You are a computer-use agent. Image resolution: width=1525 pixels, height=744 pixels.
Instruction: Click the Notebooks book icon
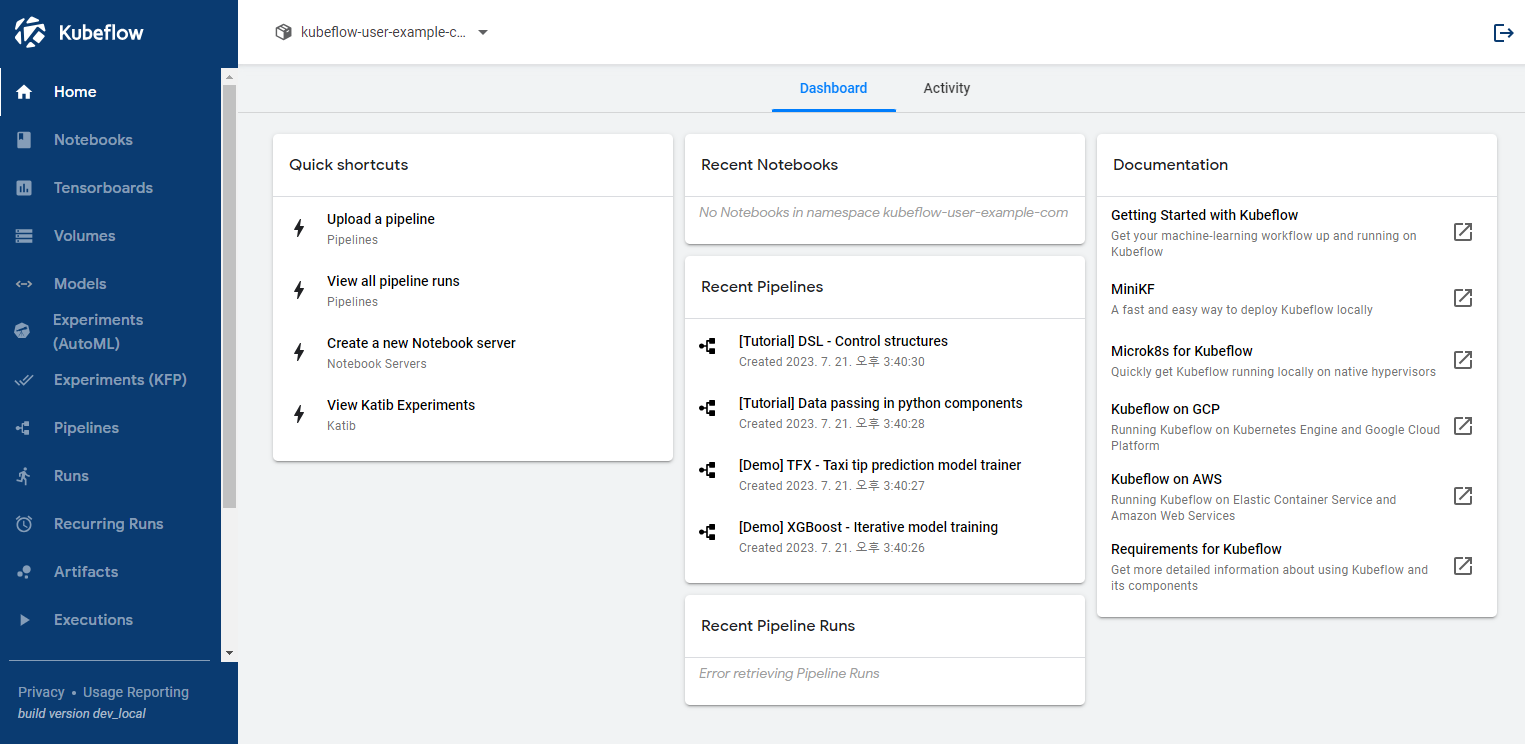25,140
